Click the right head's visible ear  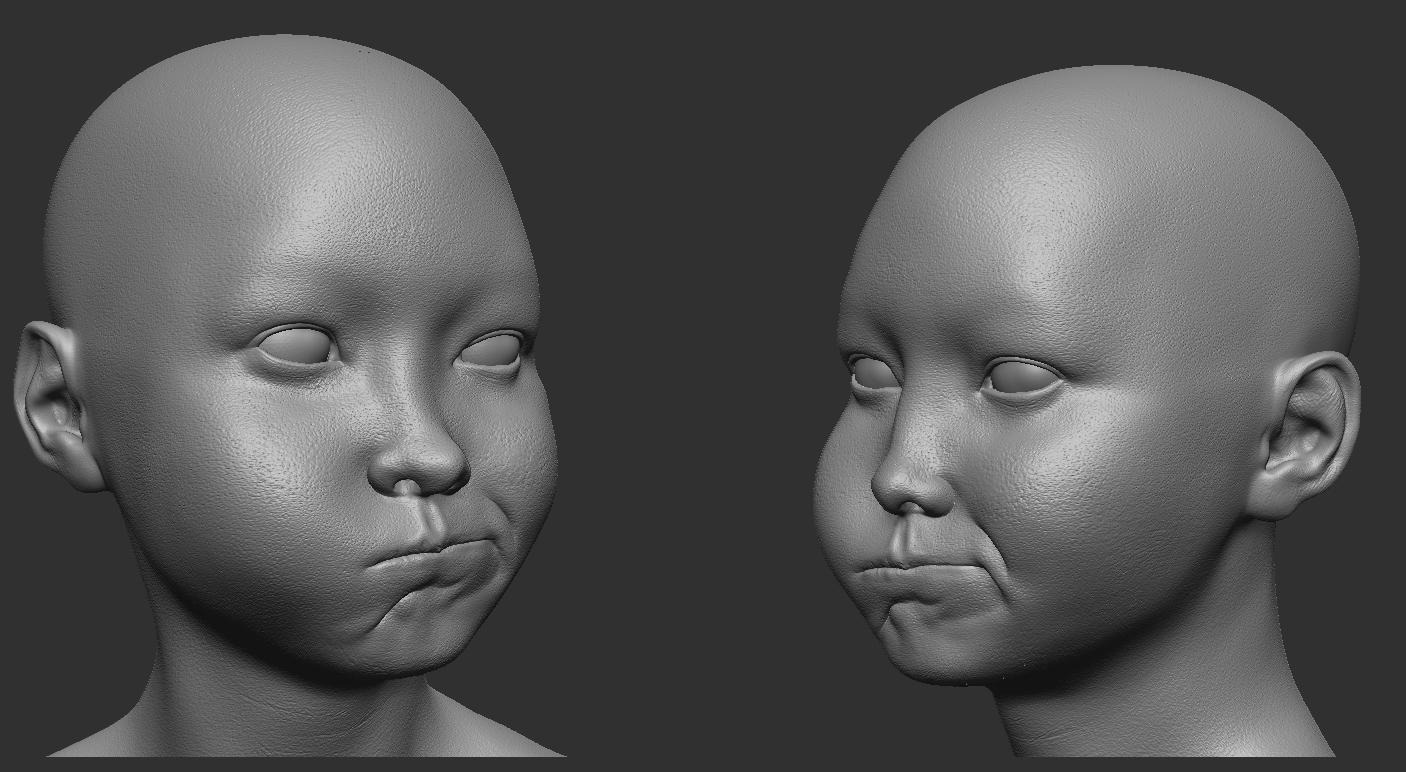click(1309, 433)
